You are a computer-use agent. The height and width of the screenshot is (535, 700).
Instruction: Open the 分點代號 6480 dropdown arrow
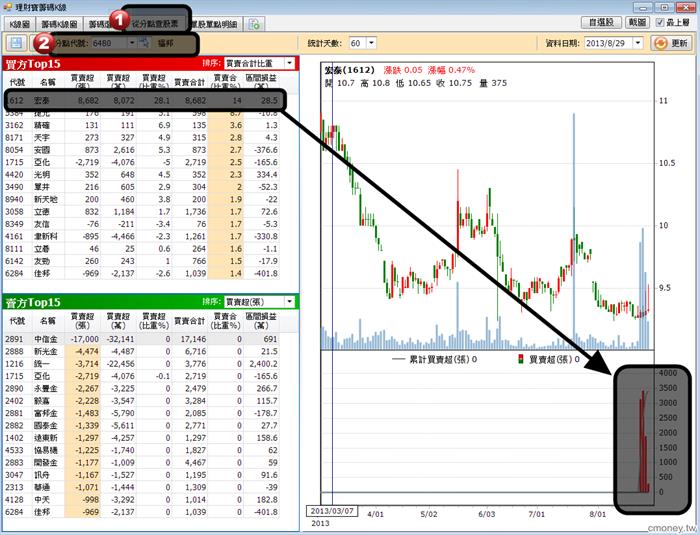click(x=132, y=43)
